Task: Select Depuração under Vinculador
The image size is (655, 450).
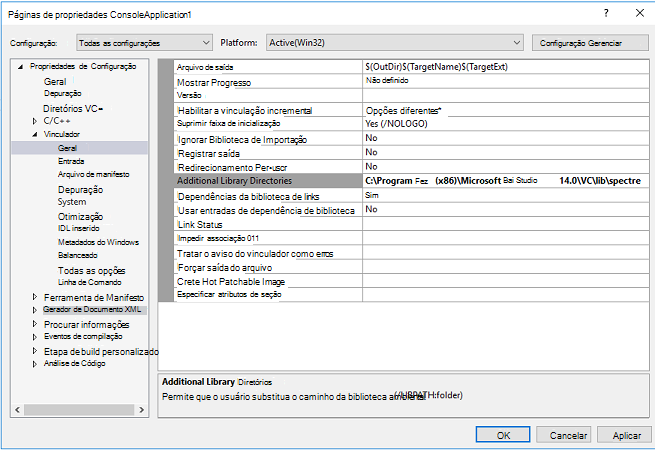Action: (x=80, y=190)
